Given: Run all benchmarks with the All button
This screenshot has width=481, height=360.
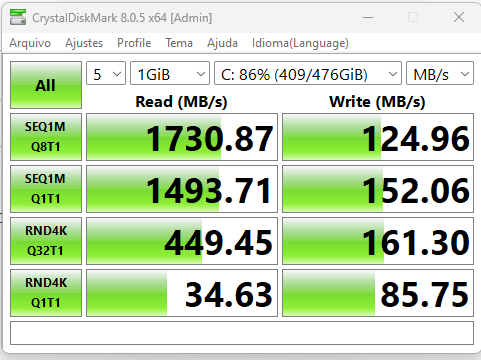Looking at the screenshot, I should coord(46,85).
